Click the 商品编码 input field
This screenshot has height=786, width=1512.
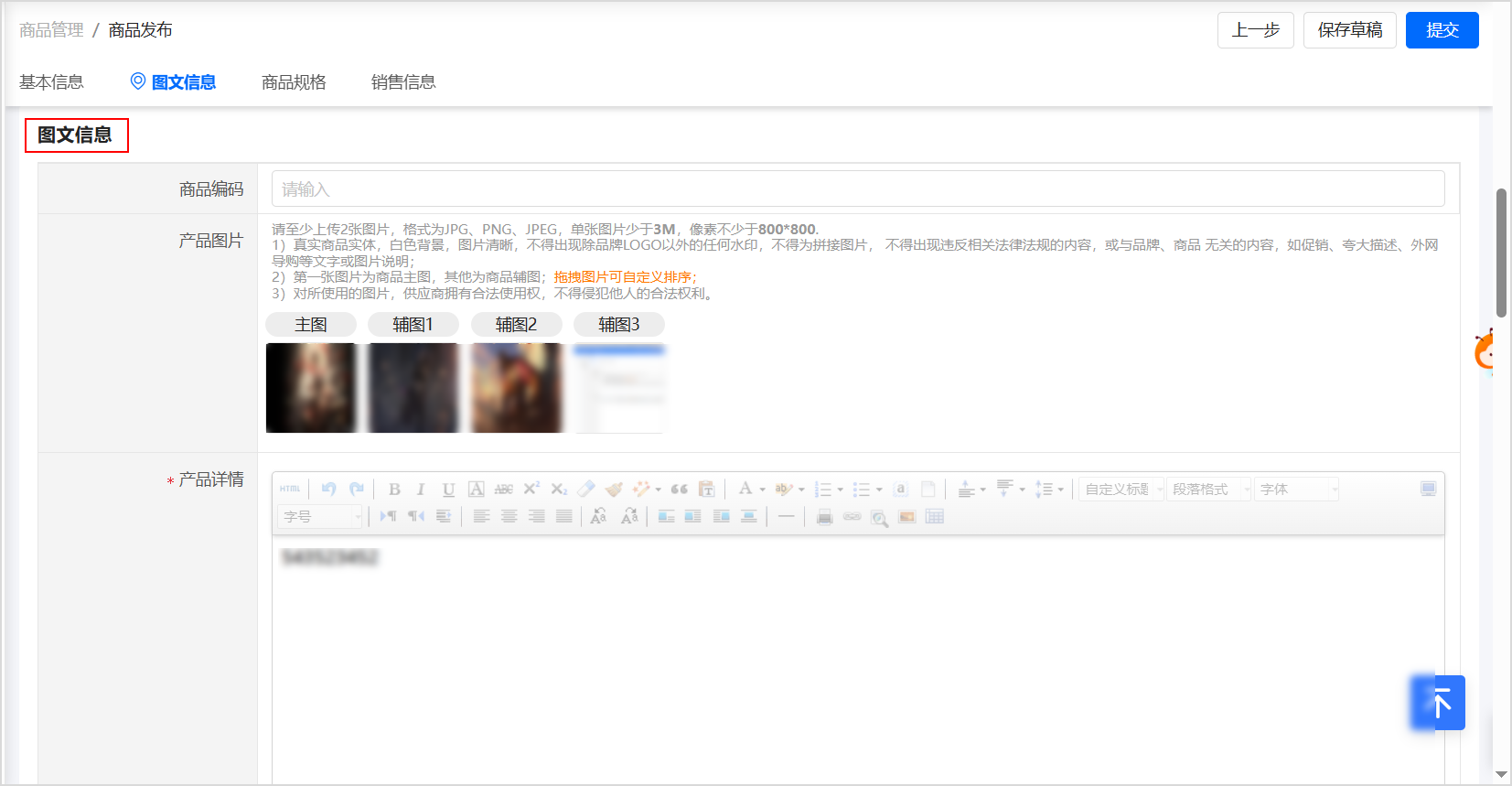857,189
